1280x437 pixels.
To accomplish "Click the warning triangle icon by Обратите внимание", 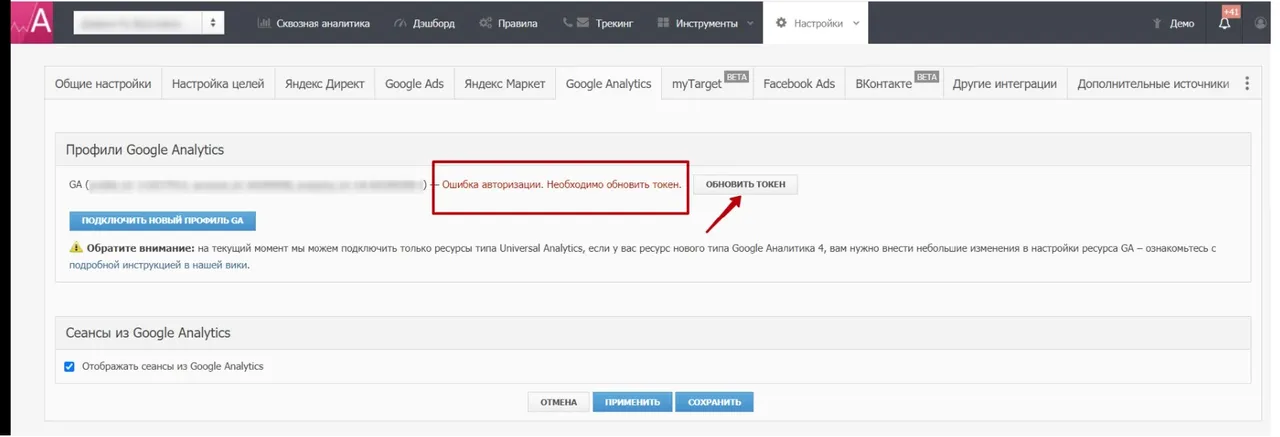I will pos(76,247).
